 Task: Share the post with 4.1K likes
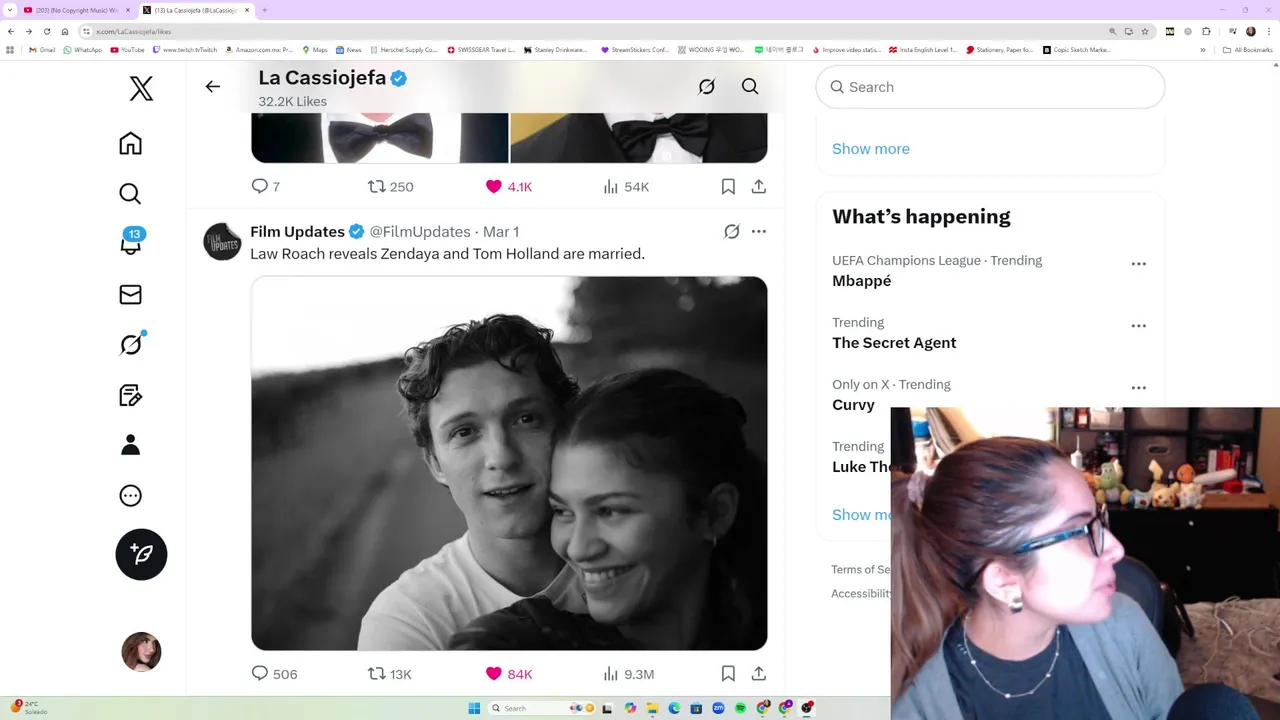click(759, 186)
